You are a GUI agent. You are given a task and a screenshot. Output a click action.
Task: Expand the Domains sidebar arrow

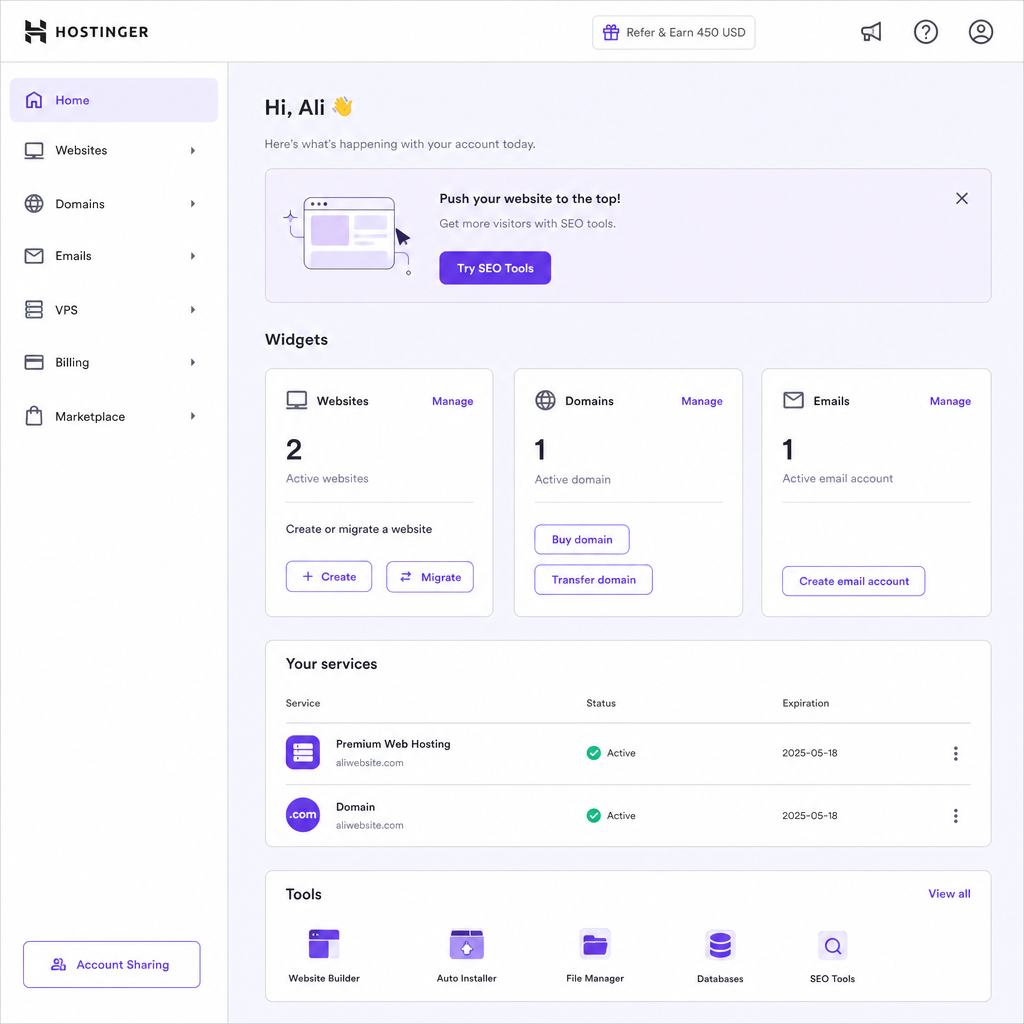pos(193,204)
